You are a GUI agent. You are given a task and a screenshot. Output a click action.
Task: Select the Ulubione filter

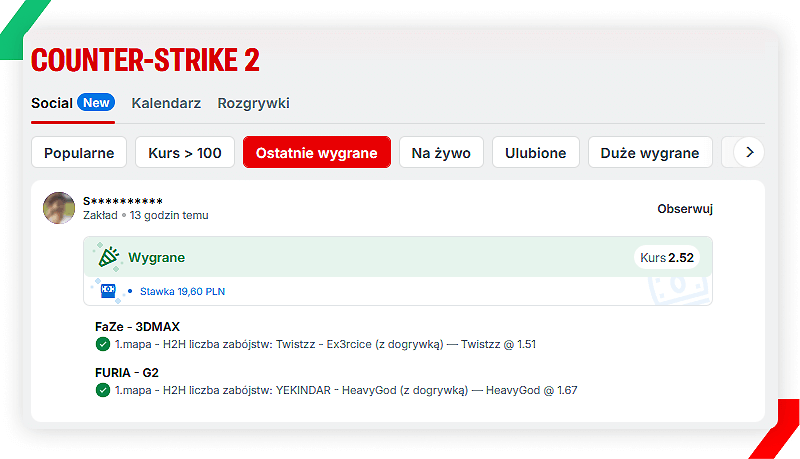coord(536,152)
